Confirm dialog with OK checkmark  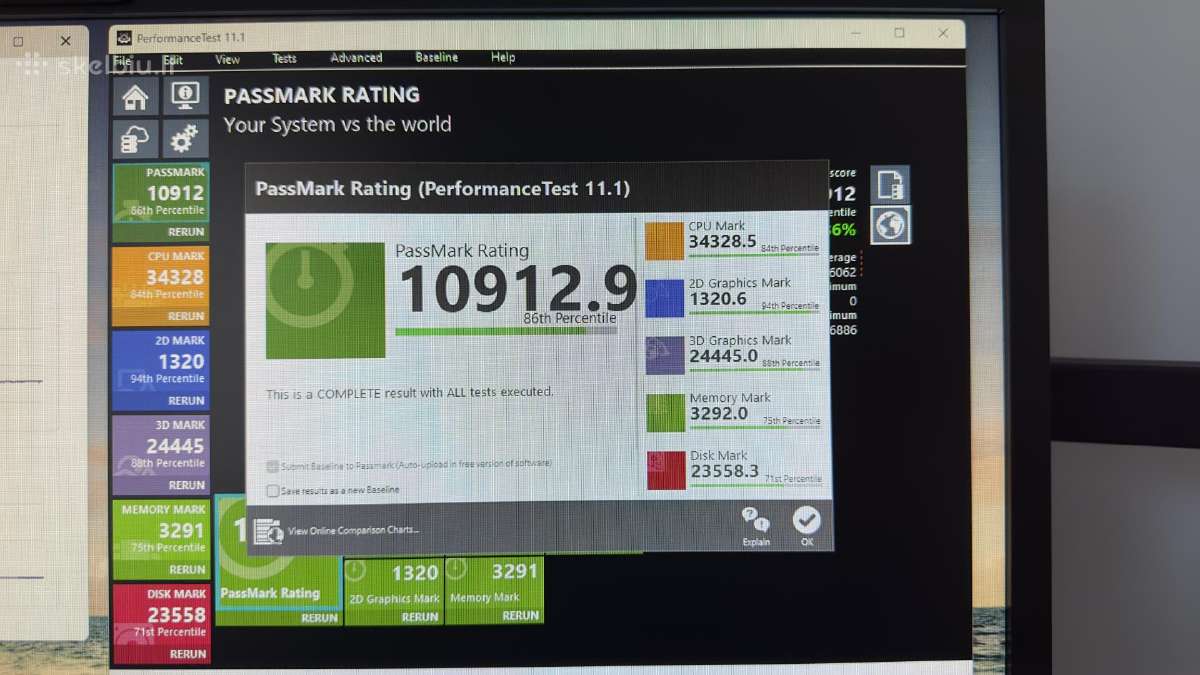[x=806, y=526]
